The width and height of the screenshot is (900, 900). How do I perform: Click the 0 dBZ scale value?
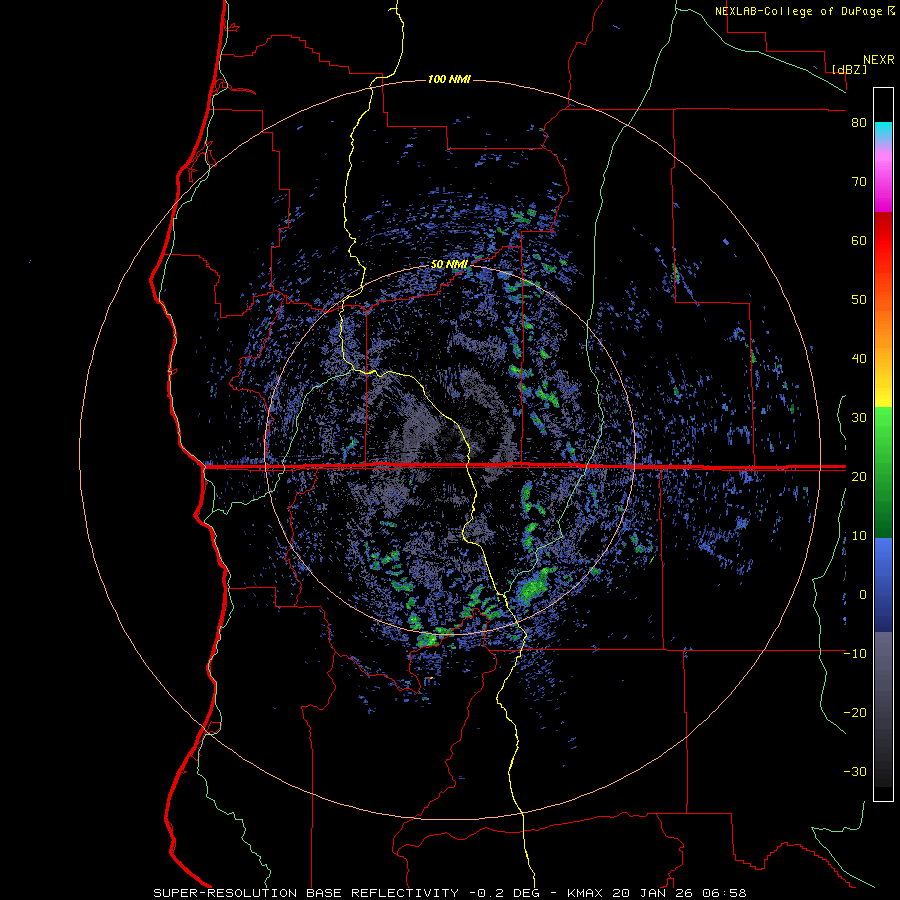click(863, 595)
